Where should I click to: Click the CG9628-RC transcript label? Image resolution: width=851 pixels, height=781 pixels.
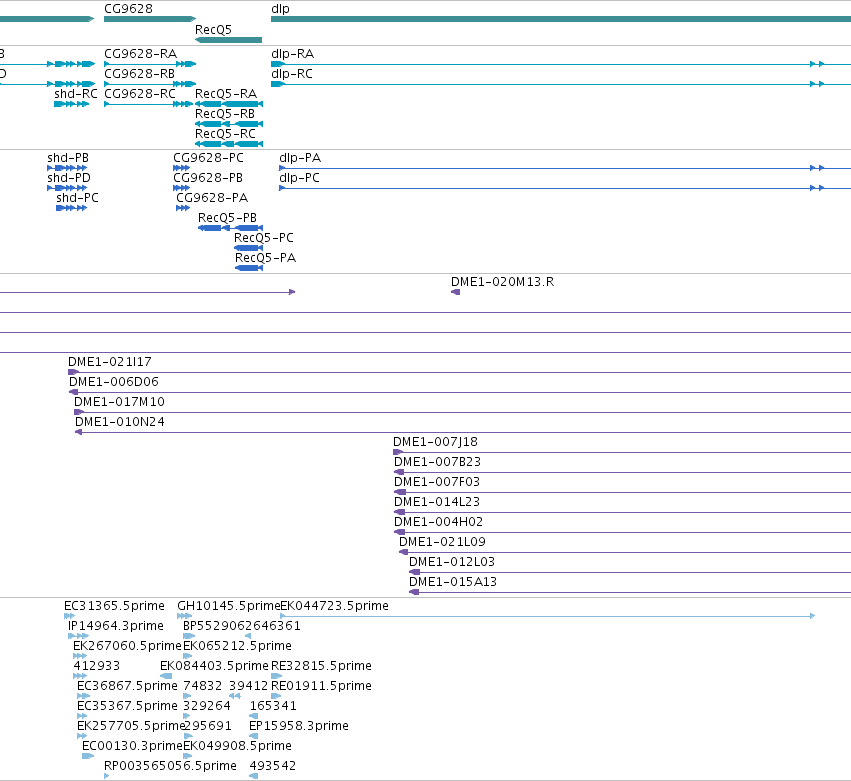[140, 94]
